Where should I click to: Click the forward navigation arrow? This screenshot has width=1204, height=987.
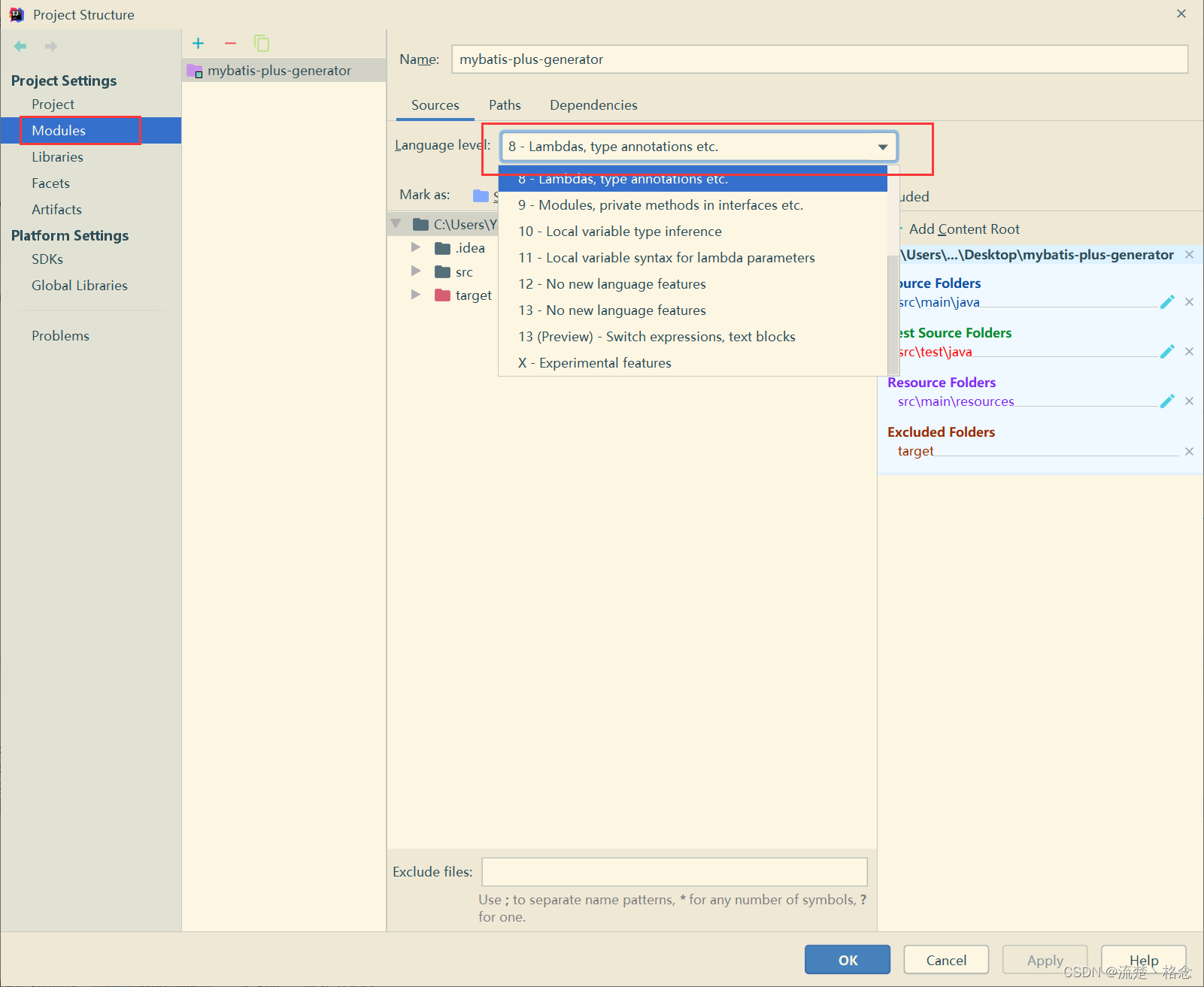click(x=51, y=46)
